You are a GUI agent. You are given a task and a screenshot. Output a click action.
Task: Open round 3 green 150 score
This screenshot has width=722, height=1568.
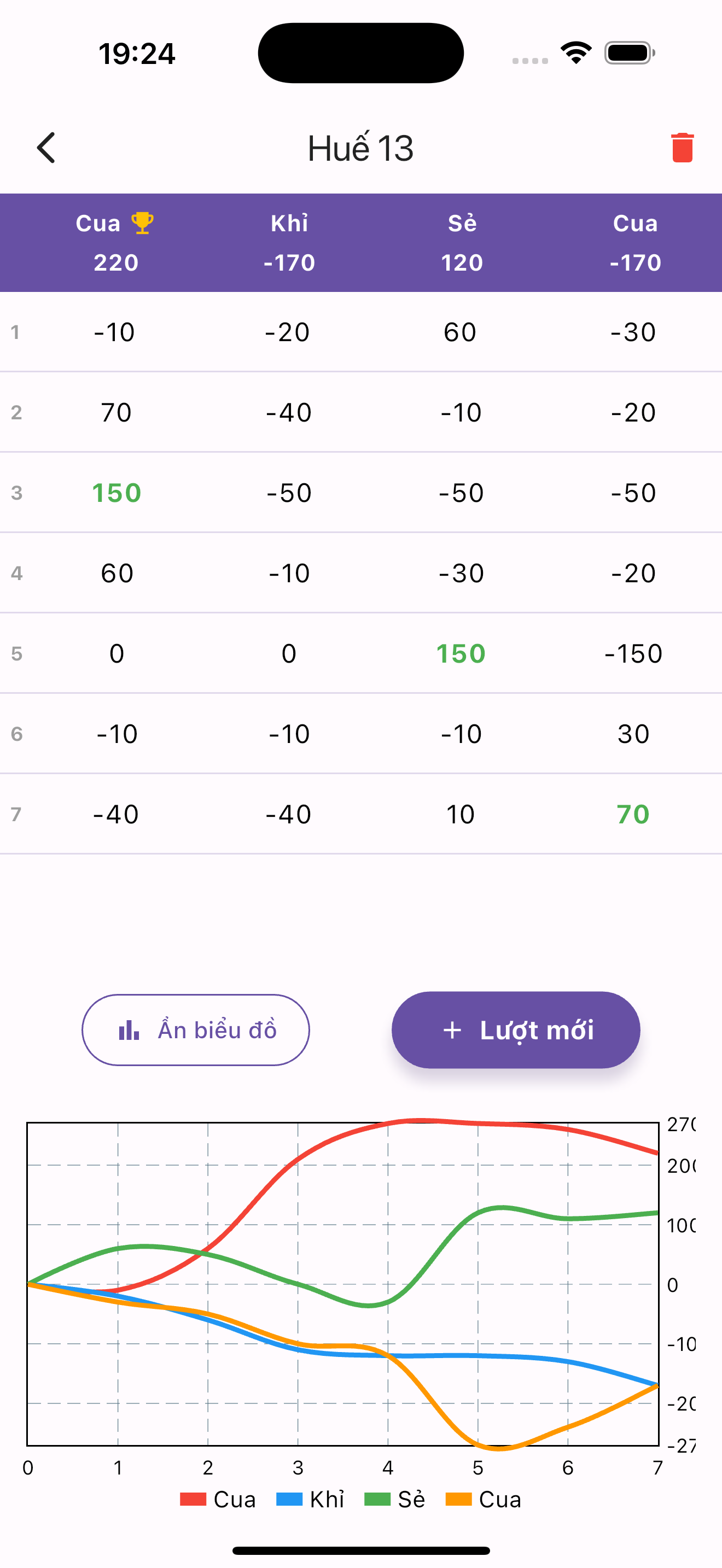click(x=117, y=493)
